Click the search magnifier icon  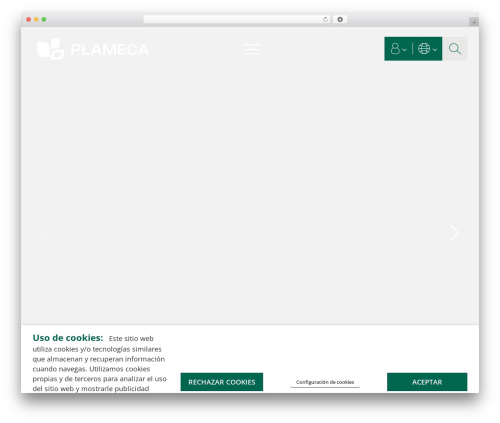pyautogui.click(x=455, y=49)
